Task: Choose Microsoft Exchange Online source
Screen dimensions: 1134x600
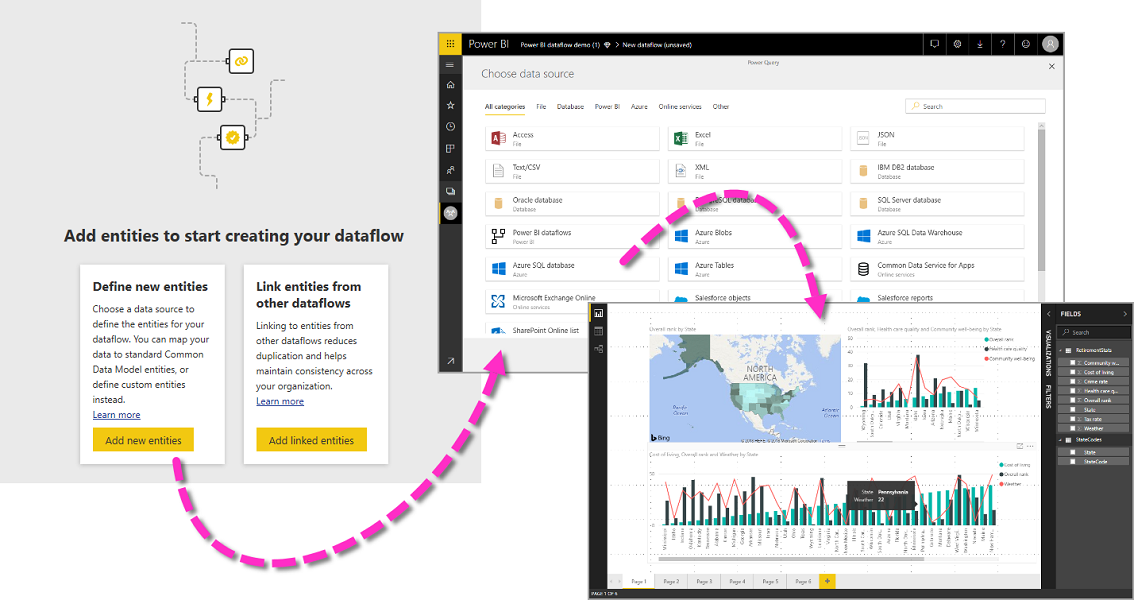Action: 572,301
